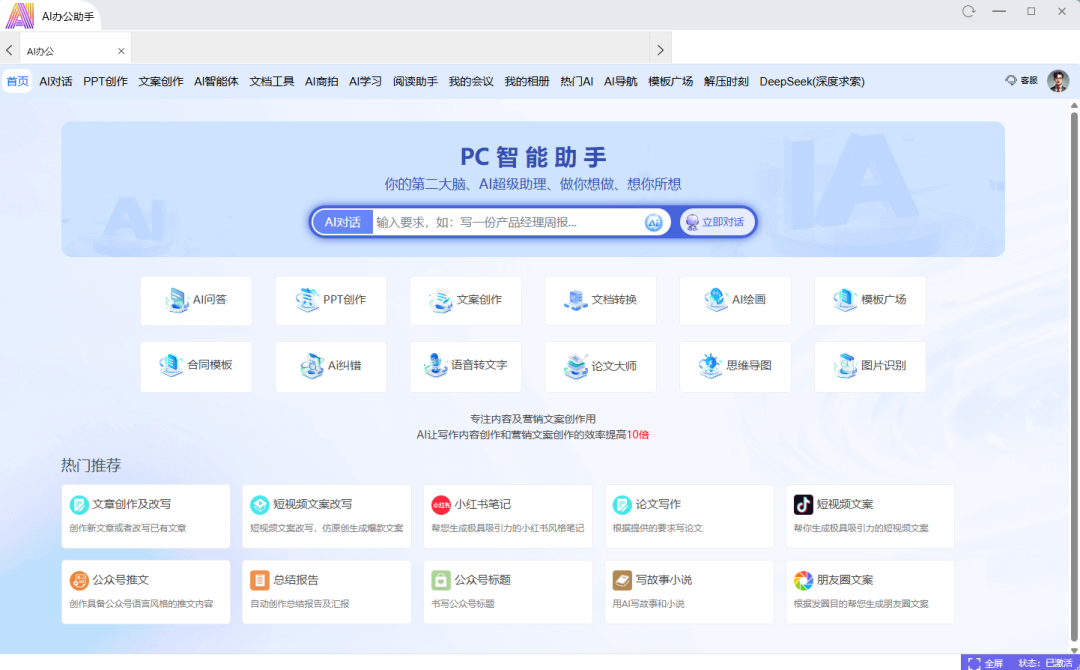Click the 文章创作及改写 card icon

[x=79, y=505]
